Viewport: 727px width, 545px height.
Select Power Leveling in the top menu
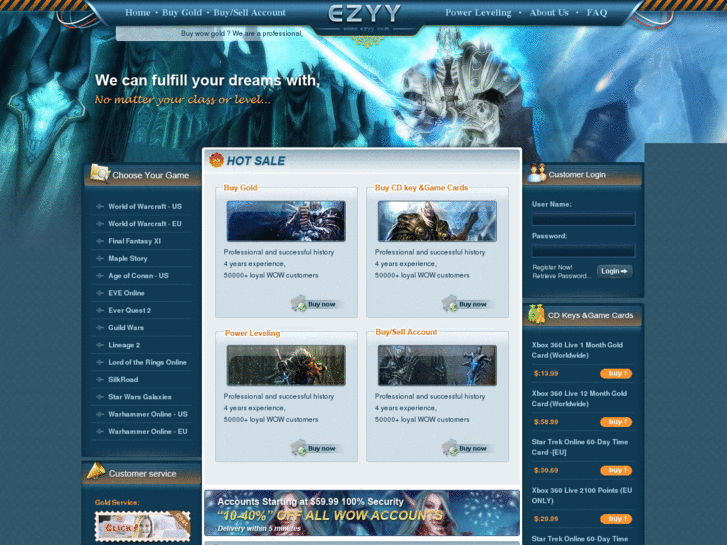click(478, 13)
